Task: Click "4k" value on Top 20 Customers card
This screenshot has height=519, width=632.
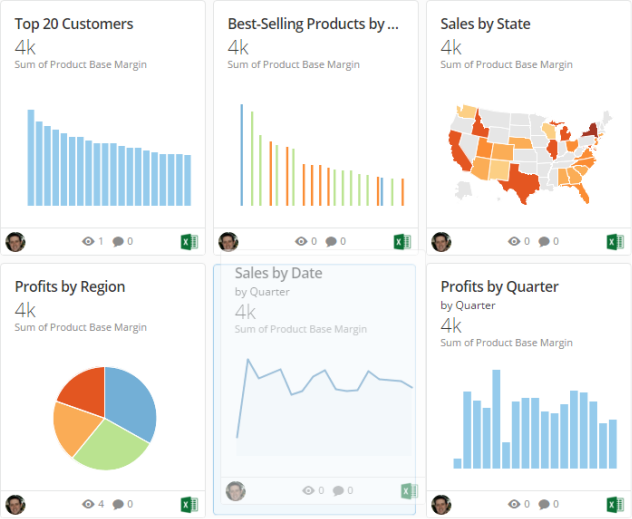Action: coord(25,48)
